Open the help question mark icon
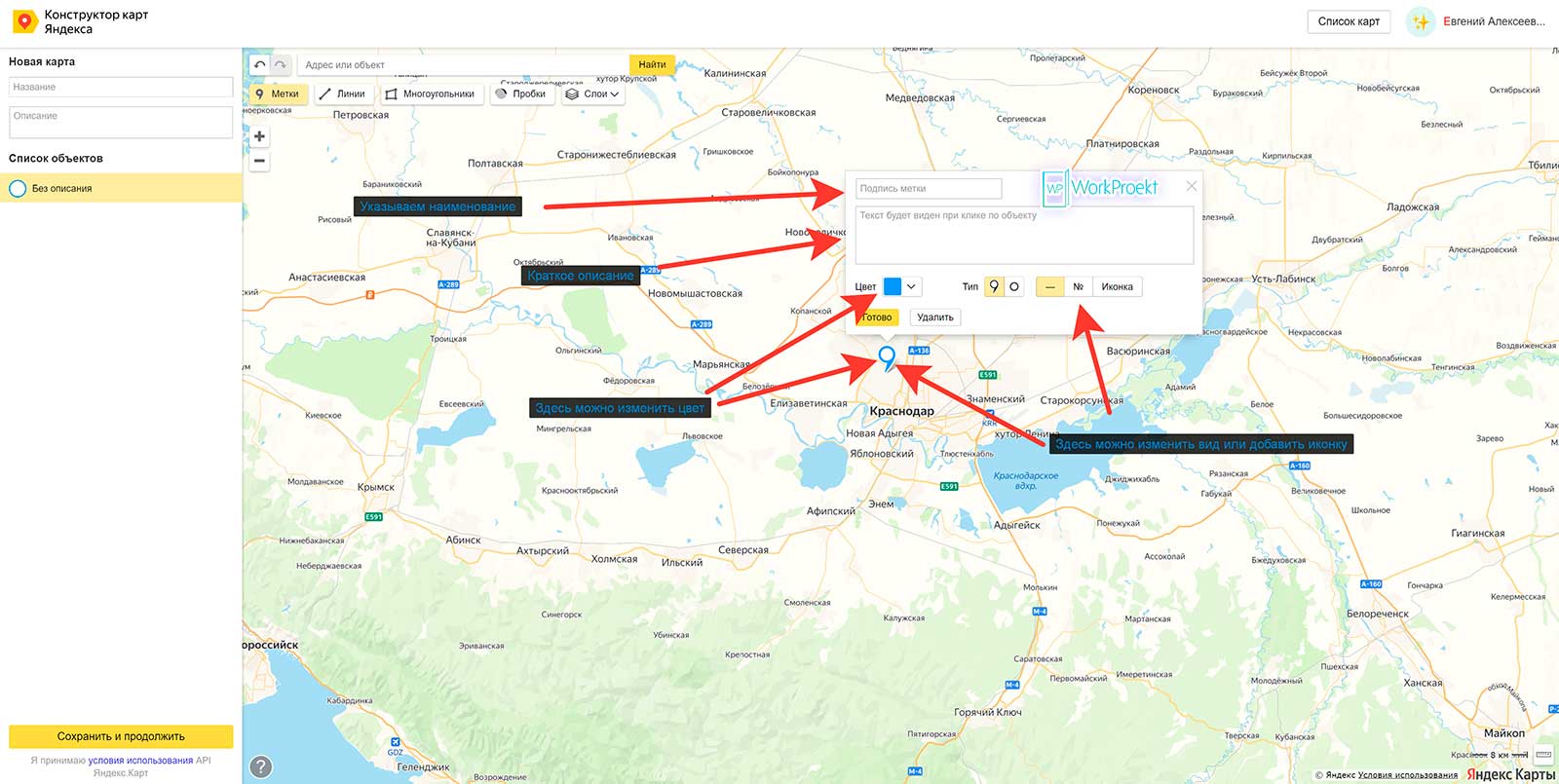 261,766
